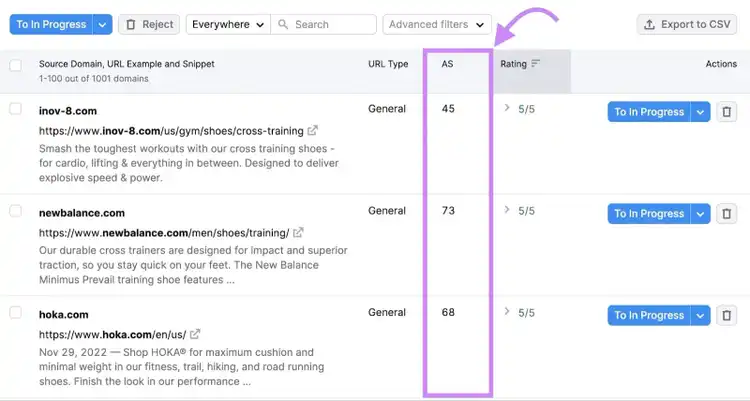Image resolution: width=750 pixels, height=401 pixels.
Task: Open action dropdown for hoka.com row
Action: pos(701,315)
